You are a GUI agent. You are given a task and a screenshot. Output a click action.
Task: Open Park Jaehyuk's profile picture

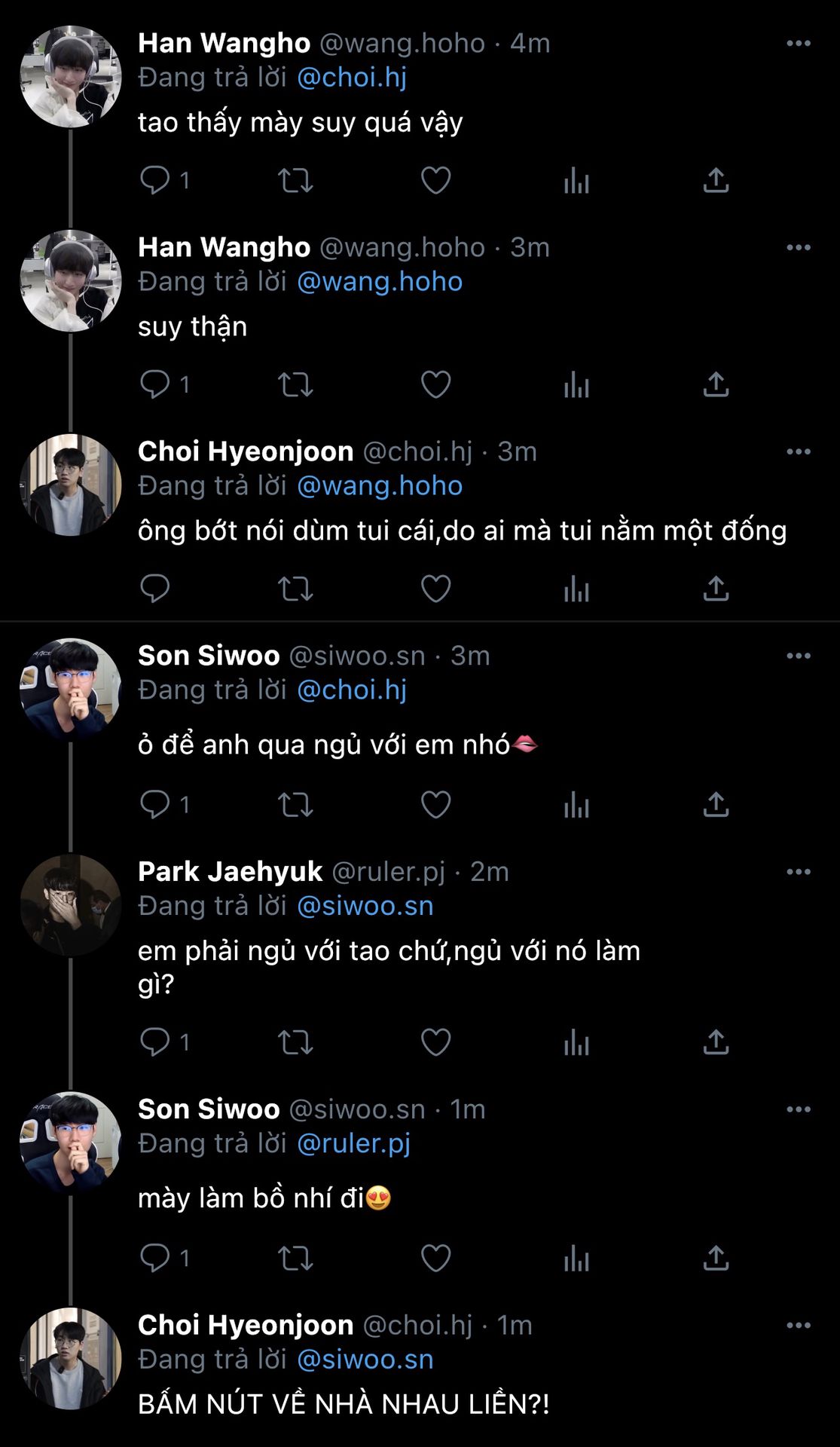tap(71, 905)
